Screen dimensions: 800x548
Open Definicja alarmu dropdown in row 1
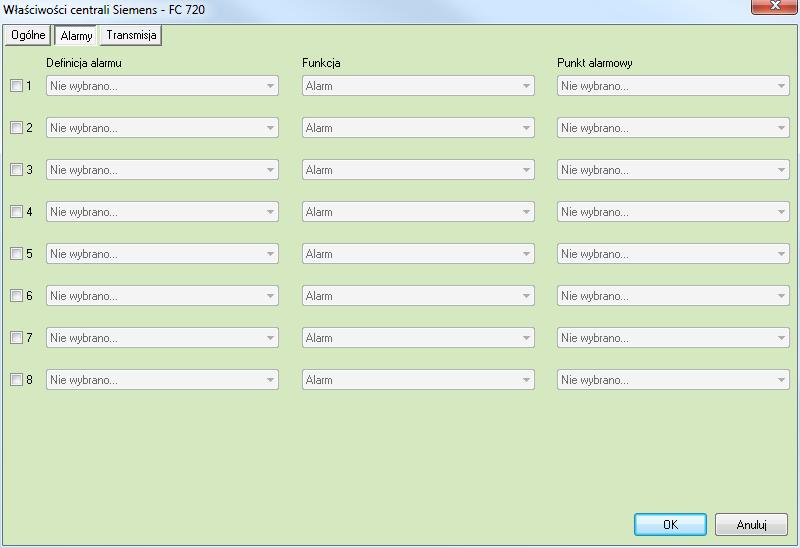click(x=162, y=86)
